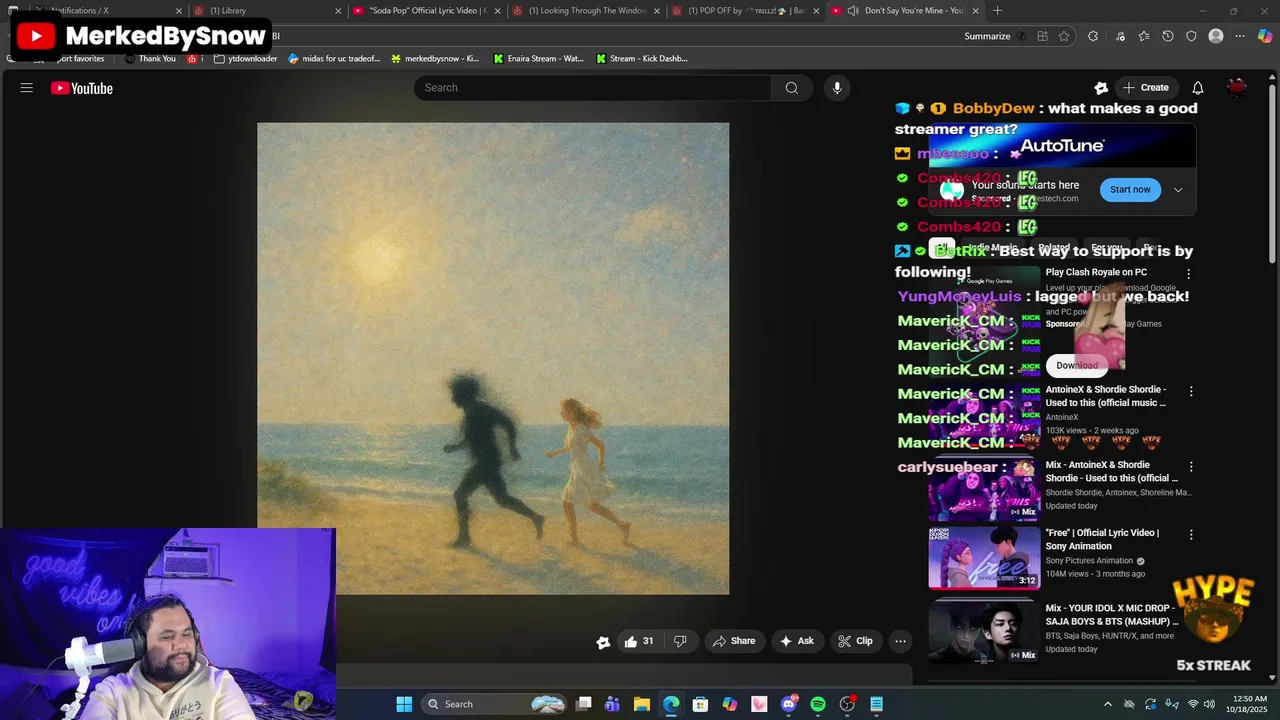Image resolution: width=1280 pixels, height=720 pixels.
Task: Switch to the POP OFF browser tab
Action: [x=746, y=11]
